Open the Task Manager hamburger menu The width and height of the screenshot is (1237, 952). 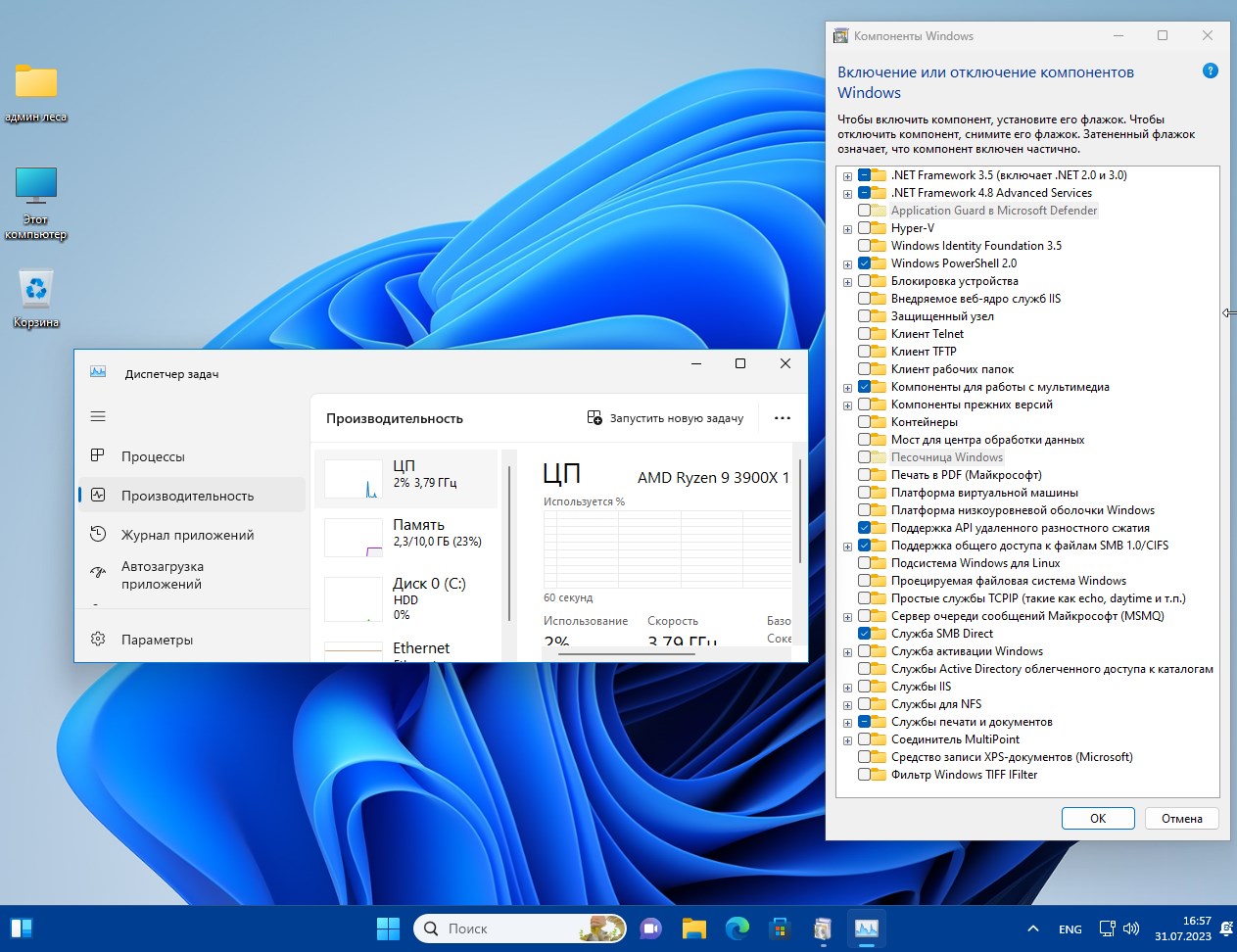point(98,415)
